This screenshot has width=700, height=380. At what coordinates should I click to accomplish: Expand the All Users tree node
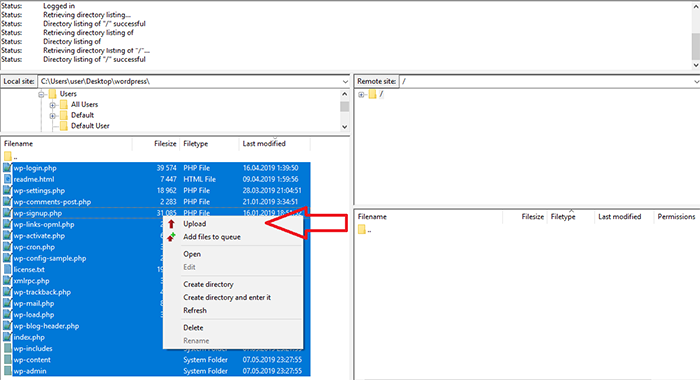53,105
